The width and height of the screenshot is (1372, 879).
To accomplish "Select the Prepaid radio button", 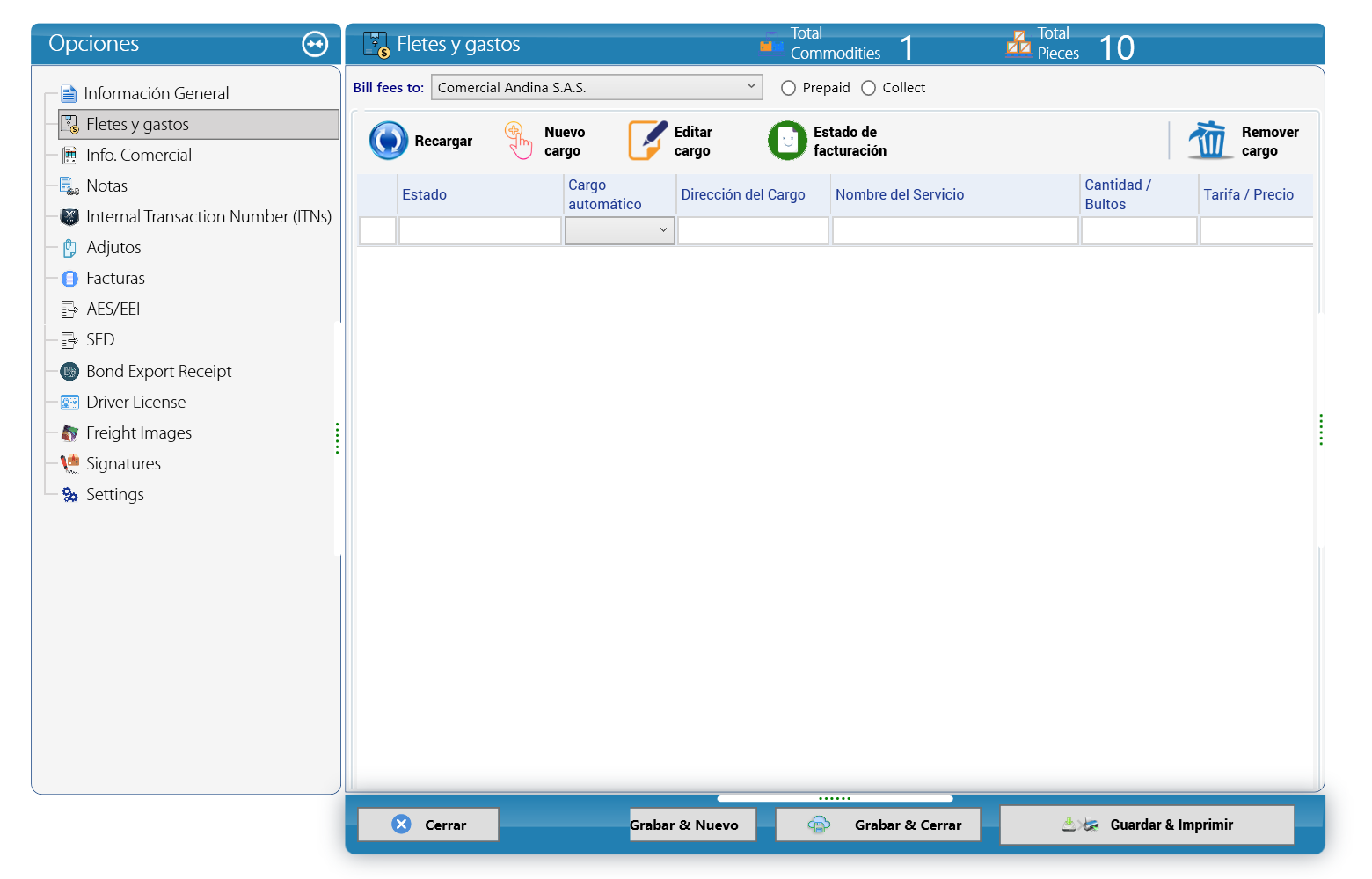I will click(788, 88).
